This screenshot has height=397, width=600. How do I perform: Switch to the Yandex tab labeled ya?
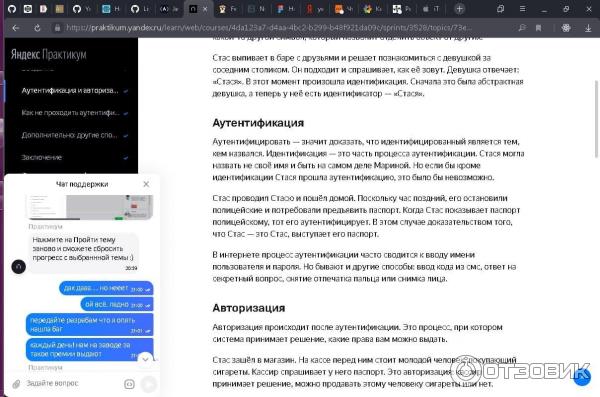(x=315, y=9)
